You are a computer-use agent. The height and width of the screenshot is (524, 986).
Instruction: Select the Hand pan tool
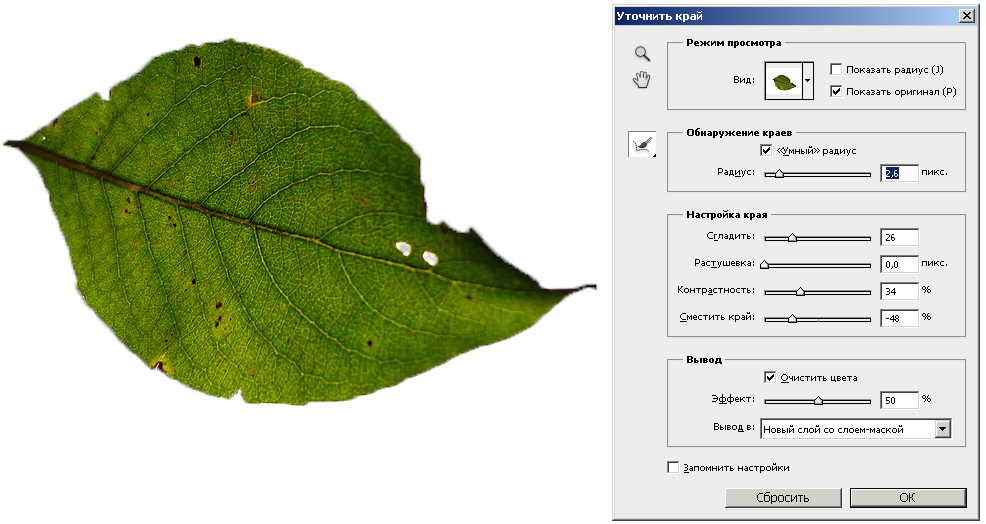(642, 80)
